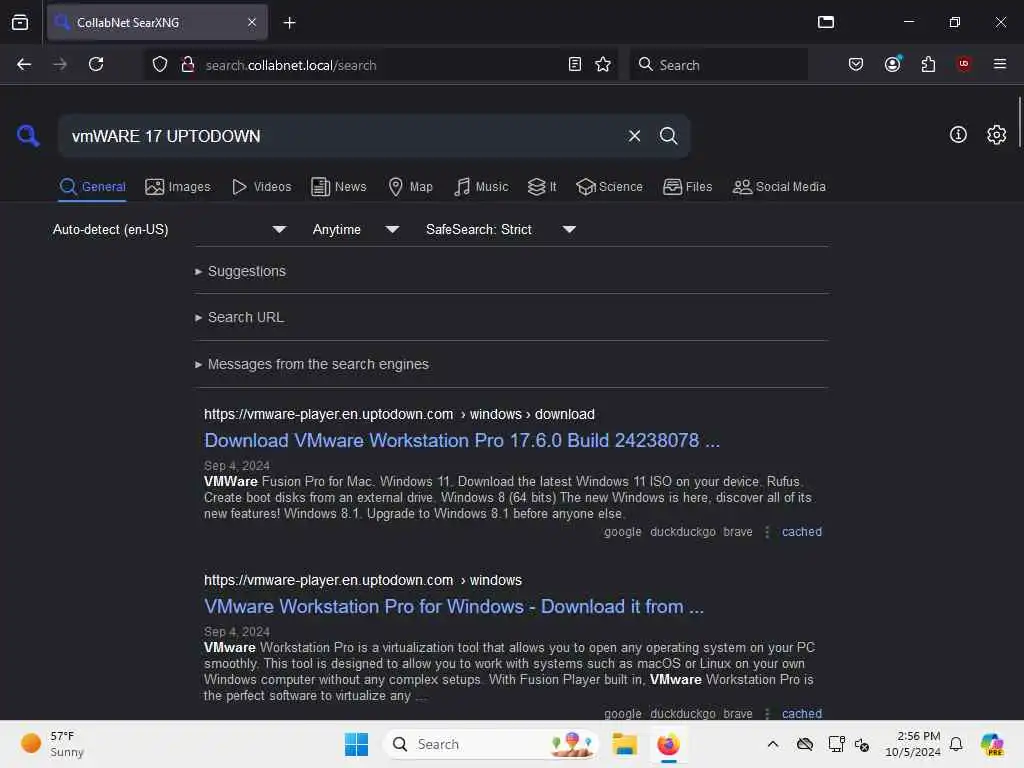Select the General category tab
1024x768 pixels.
(x=92, y=187)
